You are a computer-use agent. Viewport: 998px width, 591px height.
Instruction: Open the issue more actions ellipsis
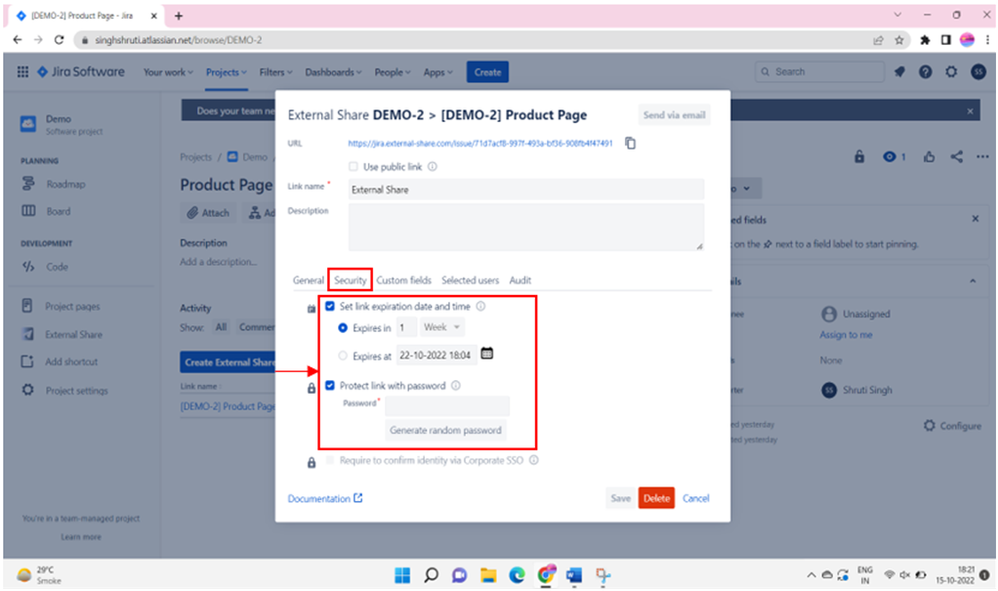point(982,156)
